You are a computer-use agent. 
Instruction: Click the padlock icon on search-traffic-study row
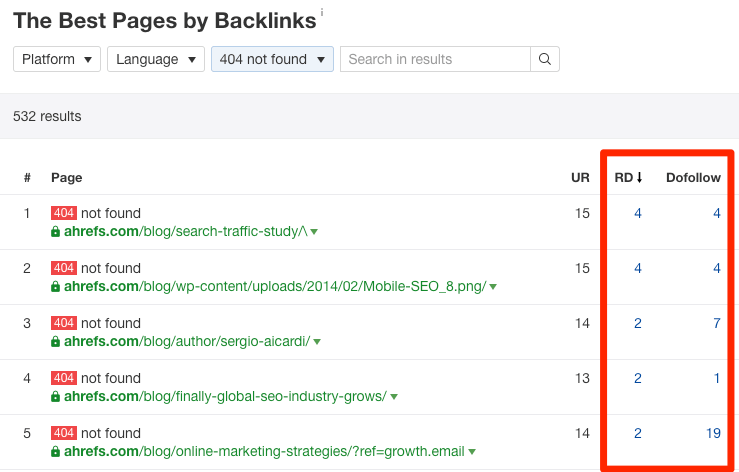56,232
